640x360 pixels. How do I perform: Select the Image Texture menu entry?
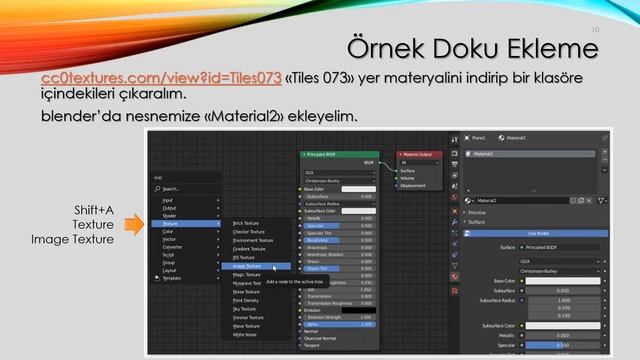coord(256,266)
